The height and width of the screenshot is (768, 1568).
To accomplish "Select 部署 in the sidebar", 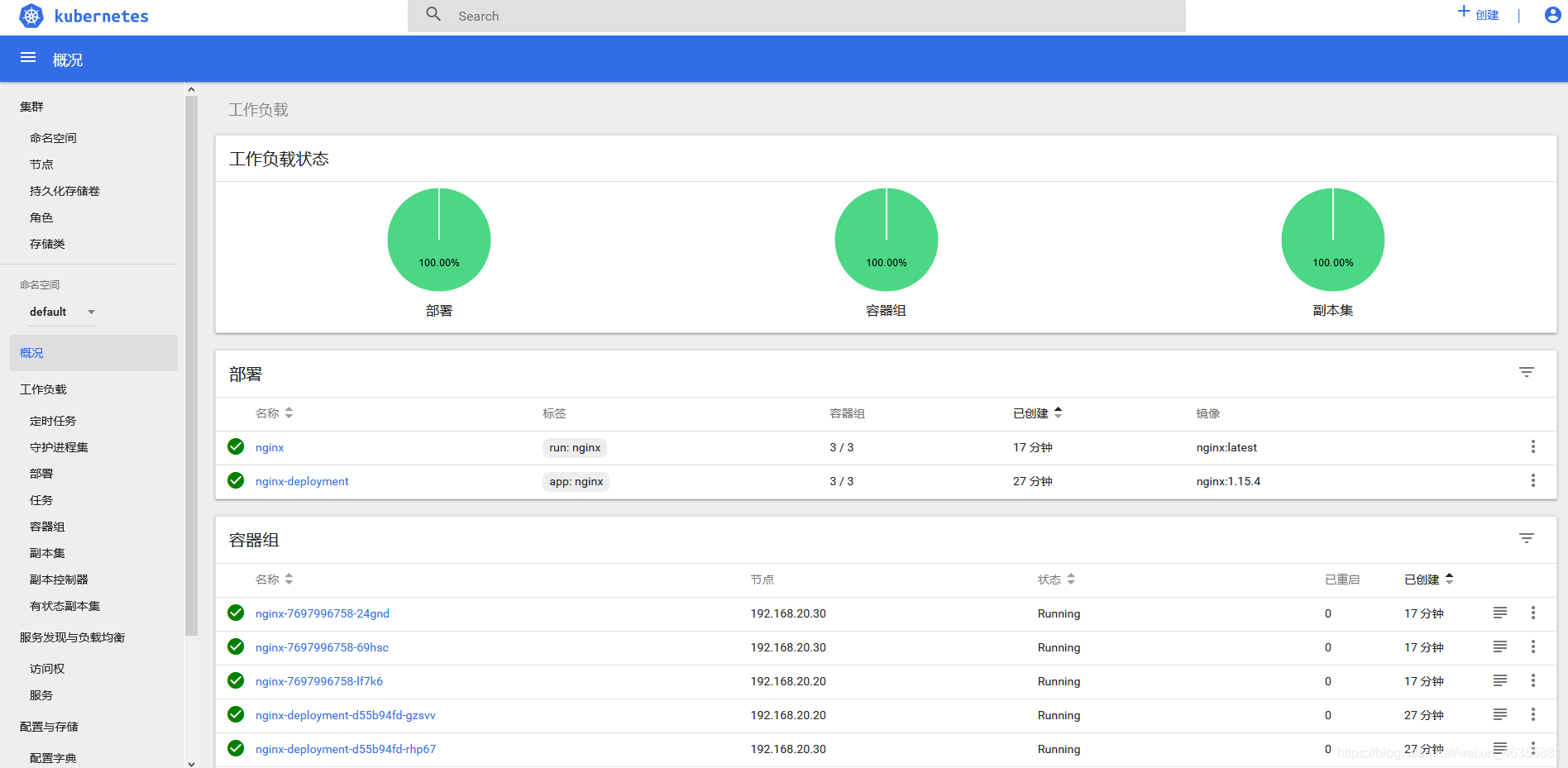I will 41,474.
